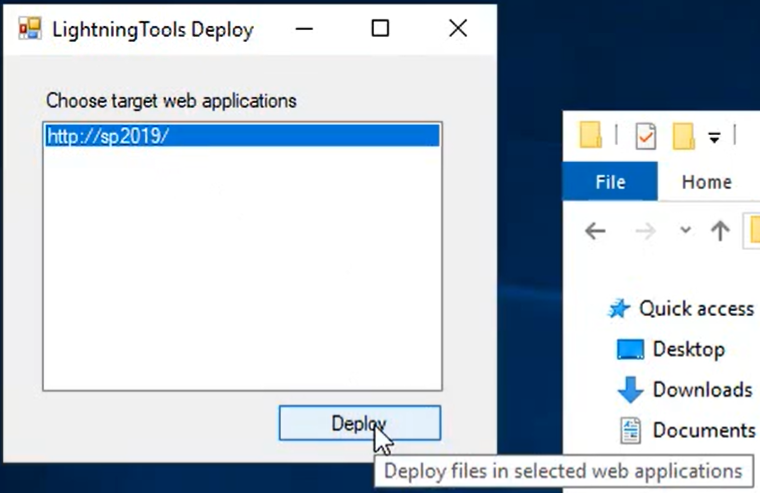This screenshot has height=493, width=760.
Task: Open Downloads in the navigation pane
Action: pyautogui.click(x=702, y=389)
